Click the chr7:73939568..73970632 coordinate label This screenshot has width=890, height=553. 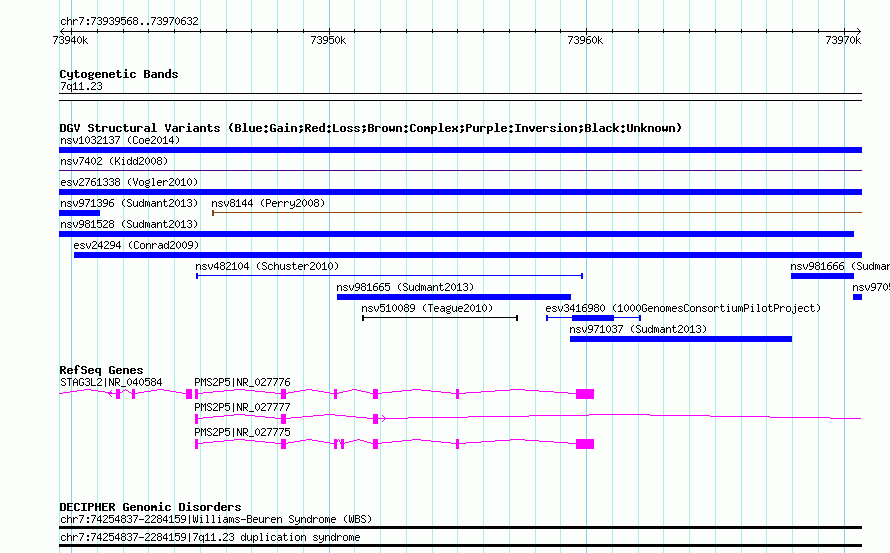pyautogui.click(x=129, y=22)
